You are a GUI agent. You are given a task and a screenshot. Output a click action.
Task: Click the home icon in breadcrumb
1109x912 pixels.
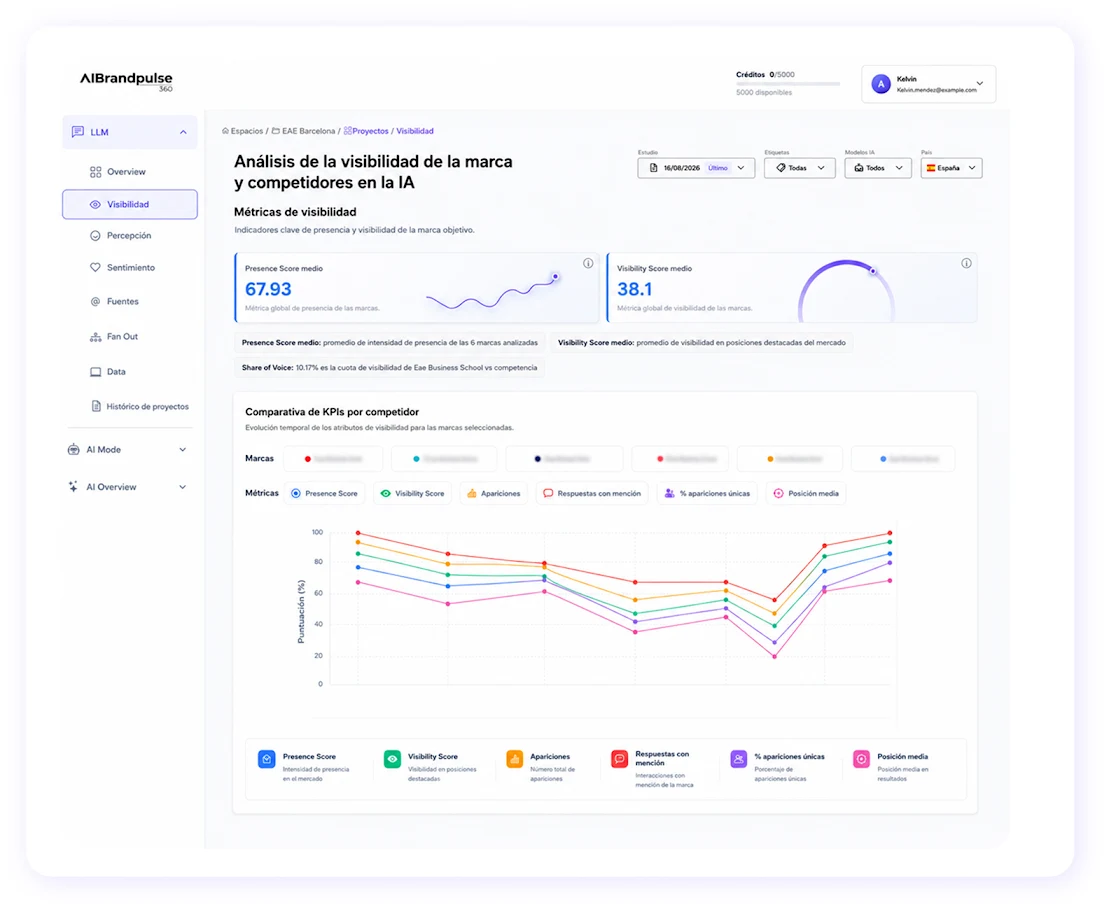pos(226,131)
